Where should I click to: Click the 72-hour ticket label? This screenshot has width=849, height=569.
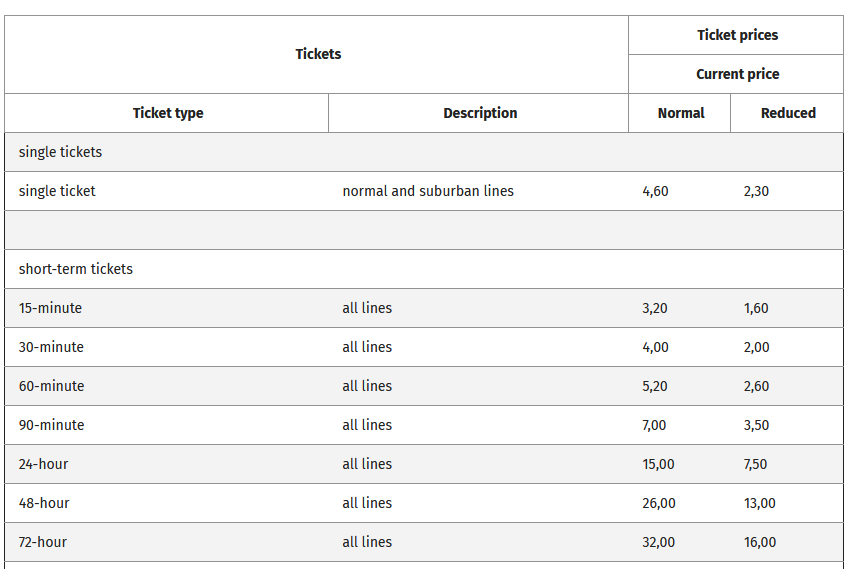43,542
